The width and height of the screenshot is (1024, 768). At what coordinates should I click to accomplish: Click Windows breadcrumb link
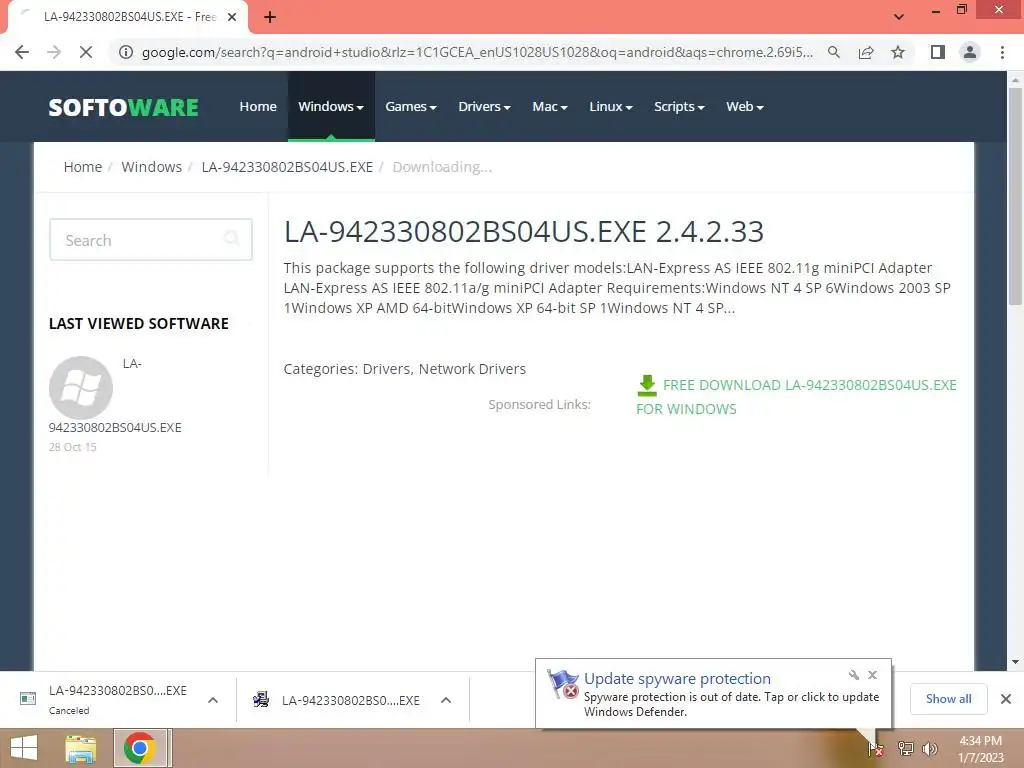[152, 167]
